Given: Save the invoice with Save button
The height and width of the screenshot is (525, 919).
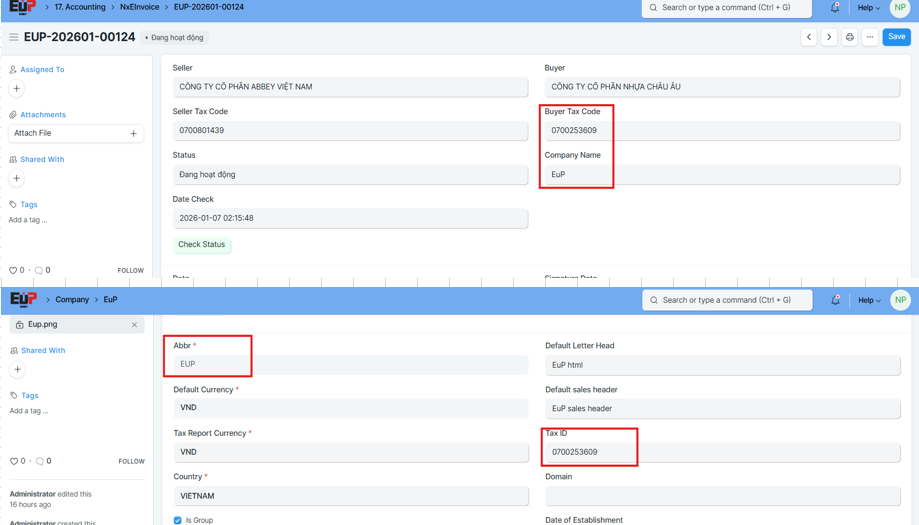Looking at the screenshot, I should click(896, 37).
